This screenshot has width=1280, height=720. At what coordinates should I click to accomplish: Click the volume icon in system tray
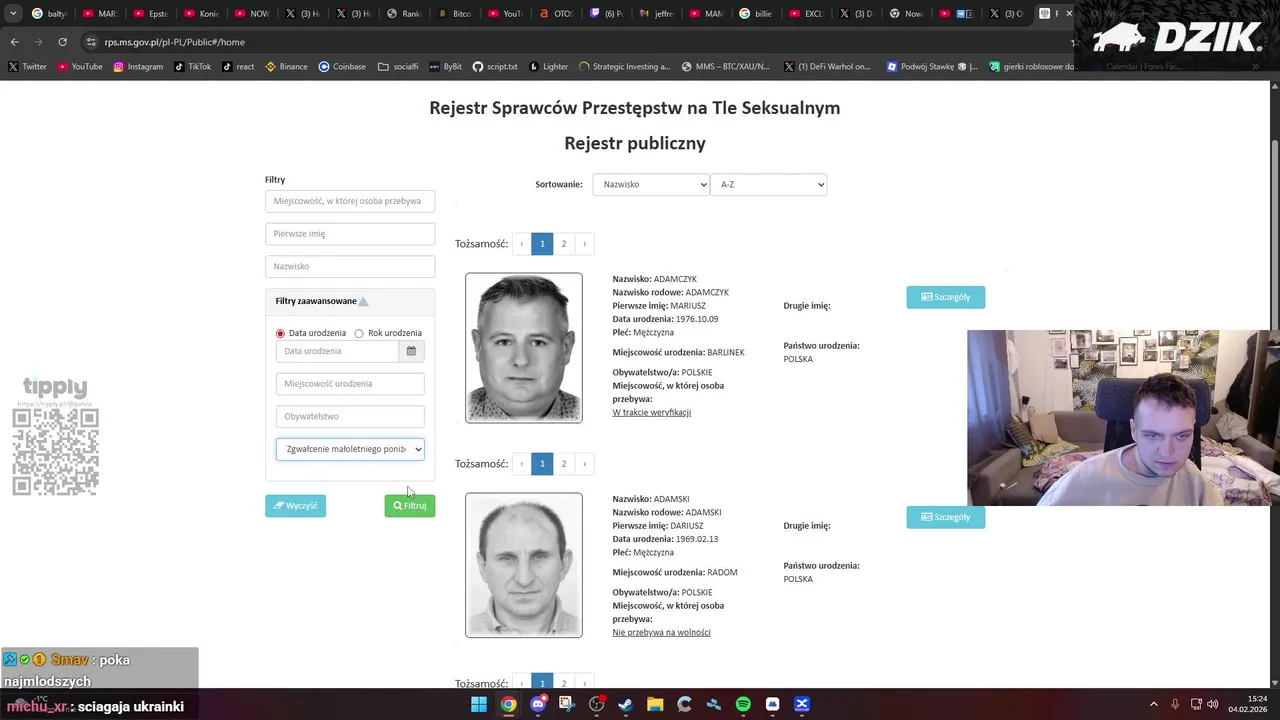(1212, 704)
